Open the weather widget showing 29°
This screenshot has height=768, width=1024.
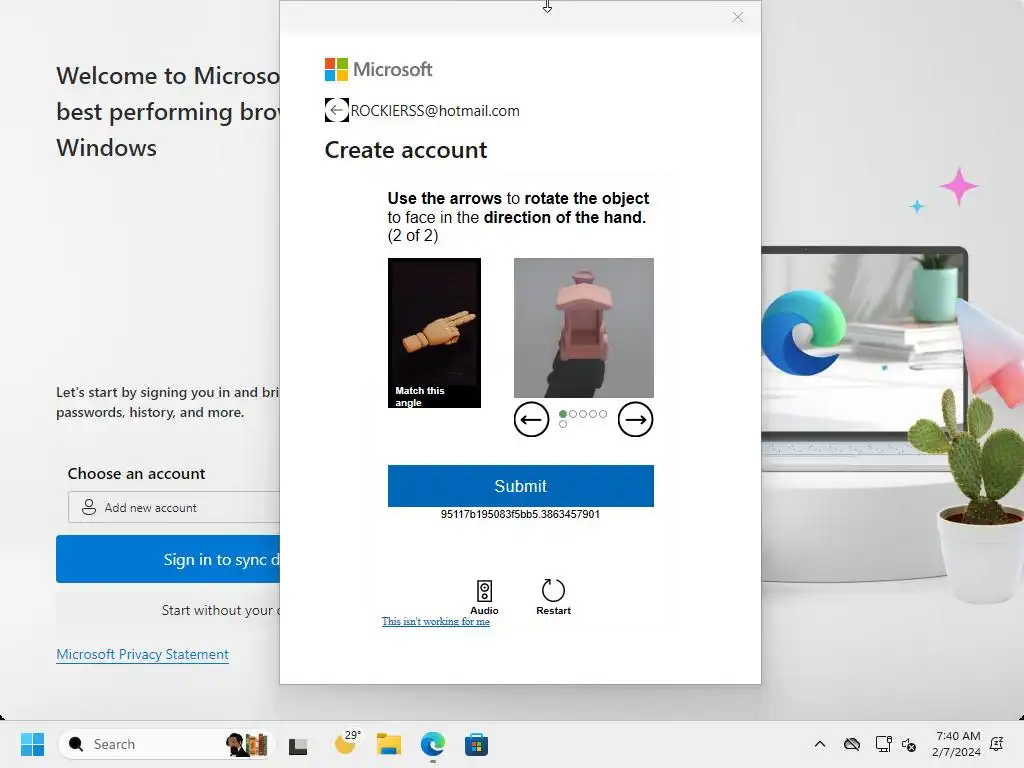coord(347,743)
